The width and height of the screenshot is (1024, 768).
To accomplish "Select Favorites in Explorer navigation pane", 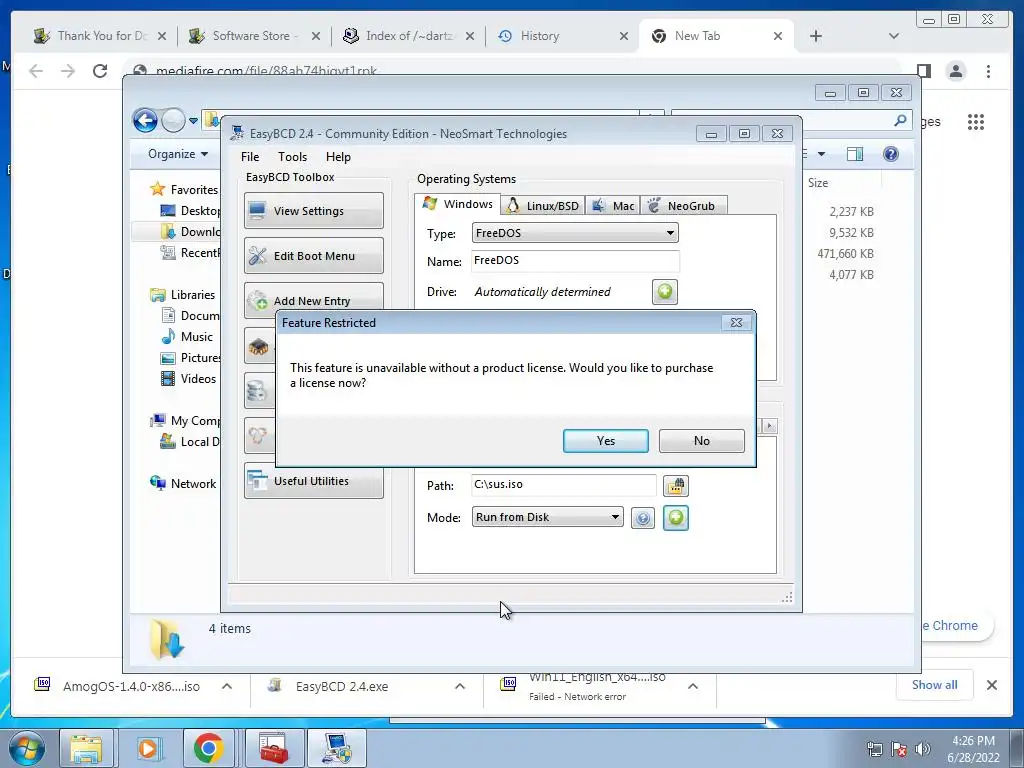I will coord(184,189).
